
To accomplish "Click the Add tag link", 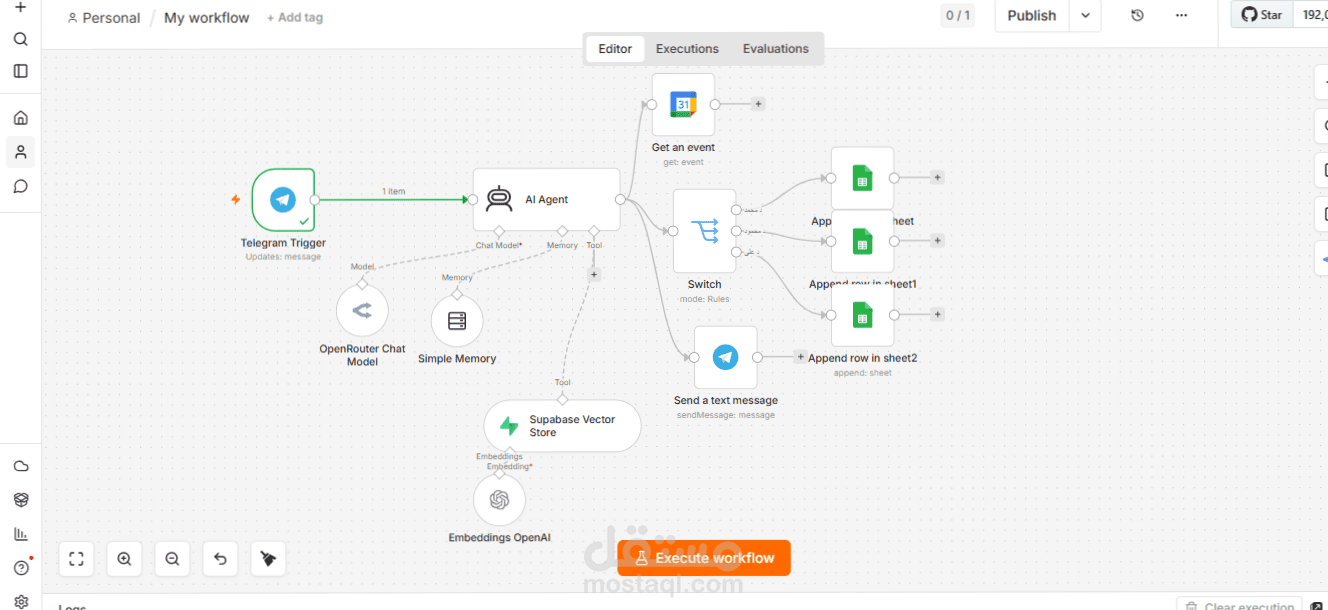I will tap(295, 18).
